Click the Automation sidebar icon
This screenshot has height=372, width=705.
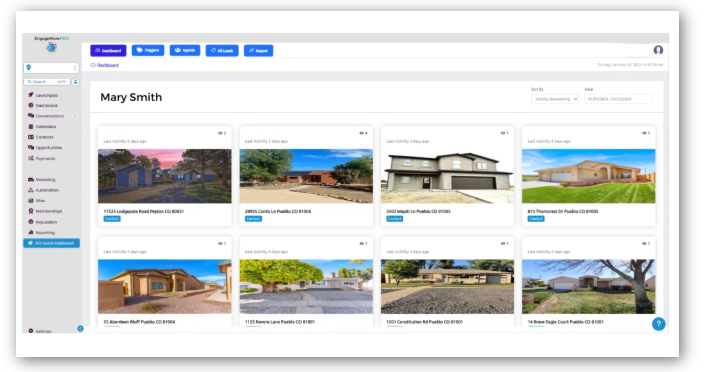[31, 190]
